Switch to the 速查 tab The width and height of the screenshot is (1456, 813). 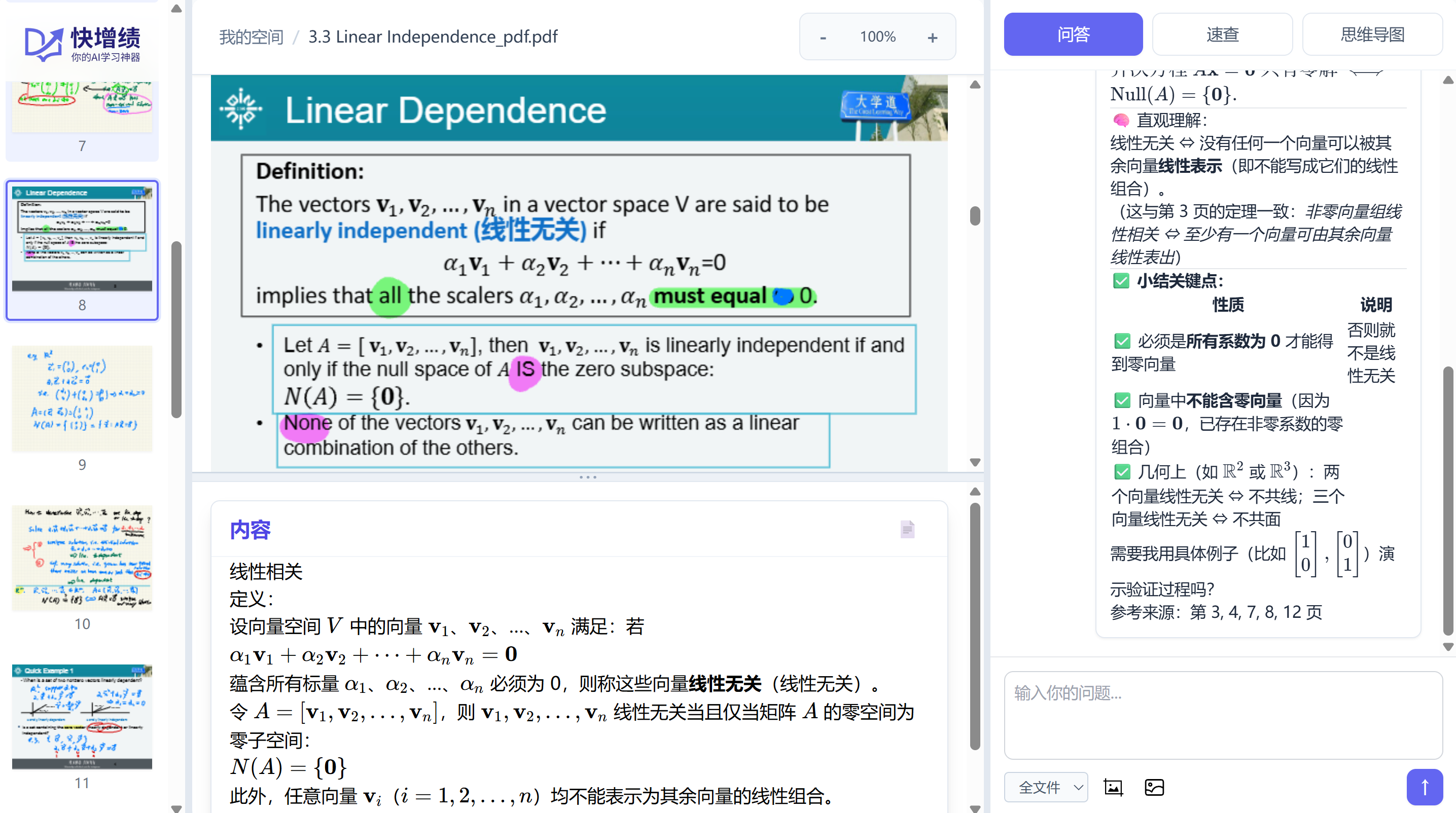(x=1222, y=34)
